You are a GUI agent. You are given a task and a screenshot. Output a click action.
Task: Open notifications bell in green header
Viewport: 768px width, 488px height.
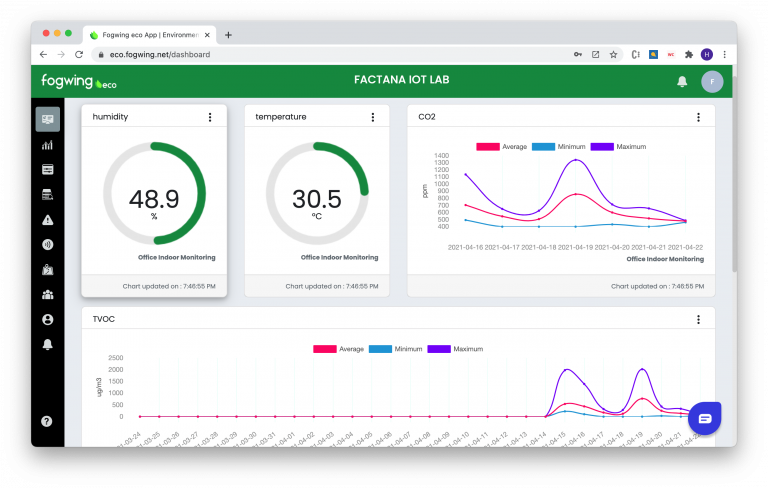tap(682, 81)
